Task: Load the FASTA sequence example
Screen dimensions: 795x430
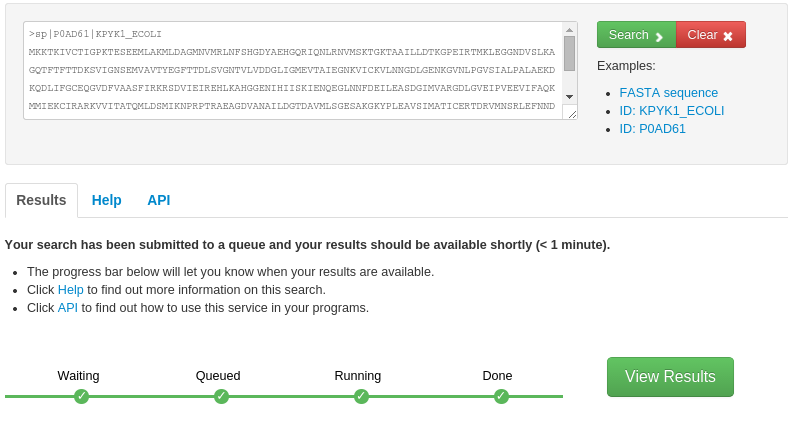Action: (x=668, y=93)
